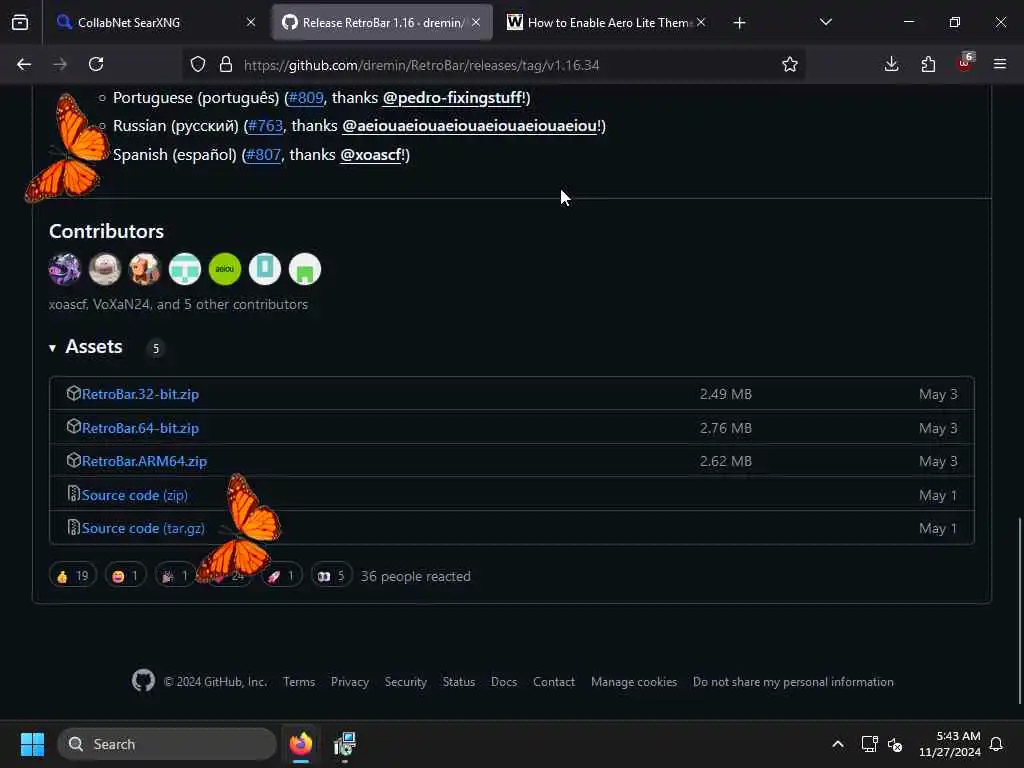The width and height of the screenshot is (1024, 768).
Task: Visit @xoascf profile link
Action: click(371, 155)
